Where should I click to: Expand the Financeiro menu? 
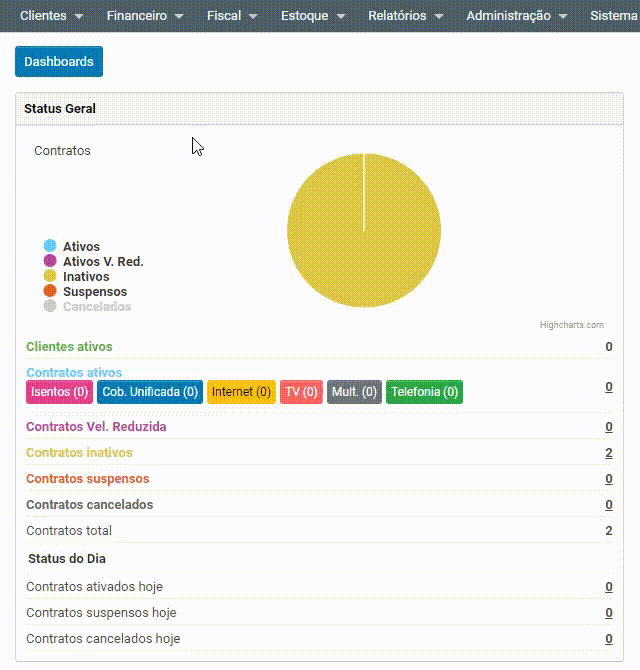pyautogui.click(x=145, y=16)
